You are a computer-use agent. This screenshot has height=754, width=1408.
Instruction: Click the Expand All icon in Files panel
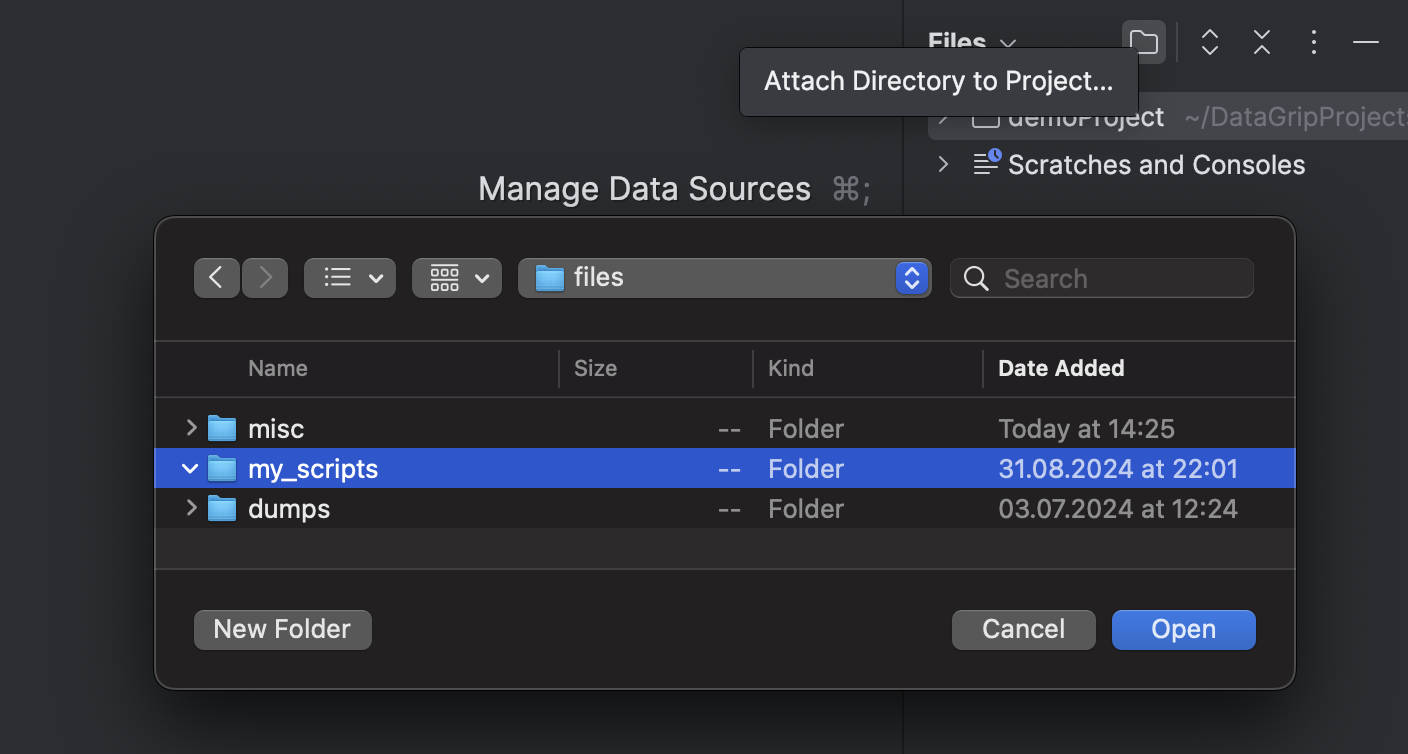[1209, 42]
